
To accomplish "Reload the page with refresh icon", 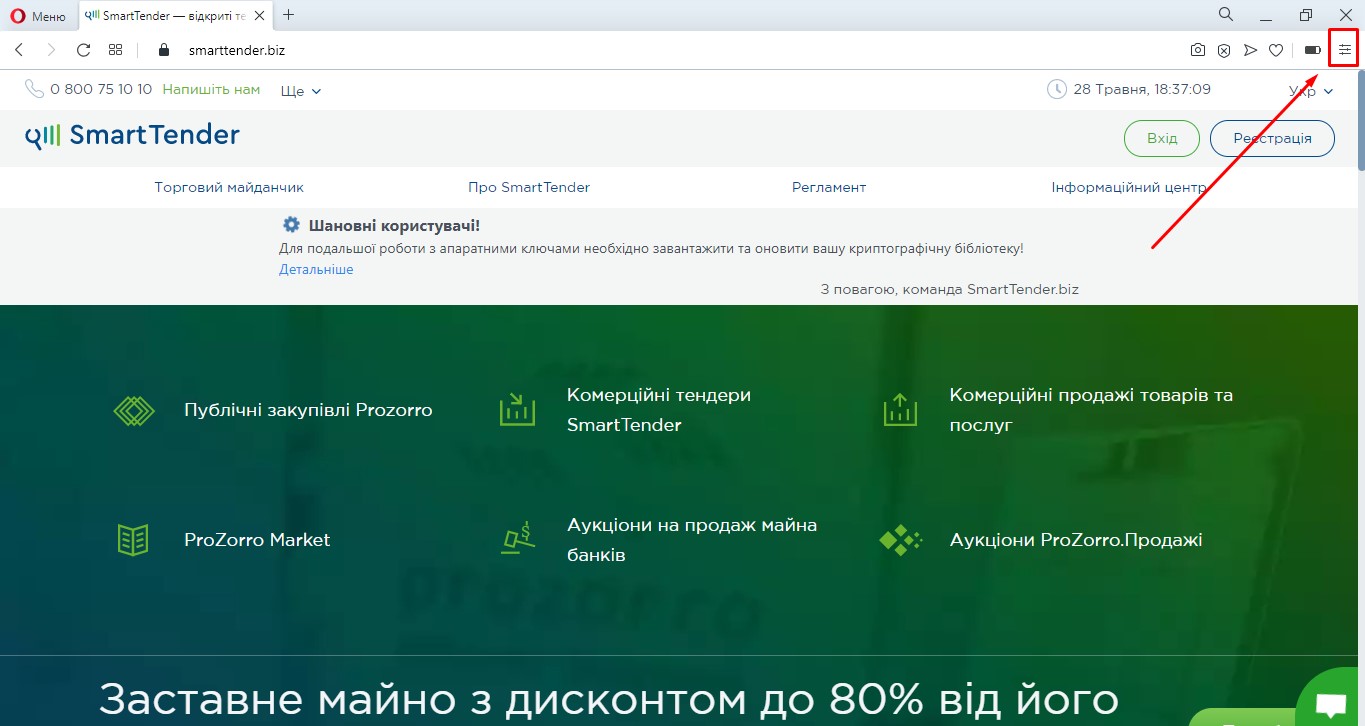I will pyautogui.click(x=84, y=50).
